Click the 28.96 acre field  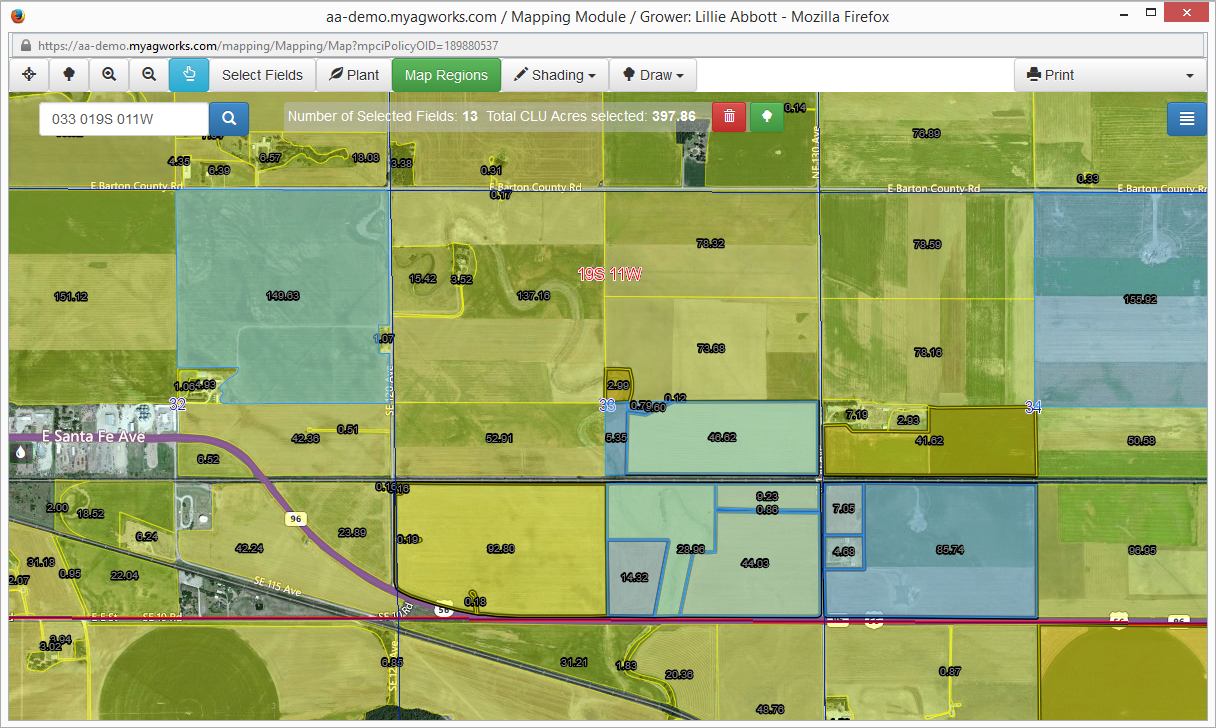pyautogui.click(x=690, y=549)
